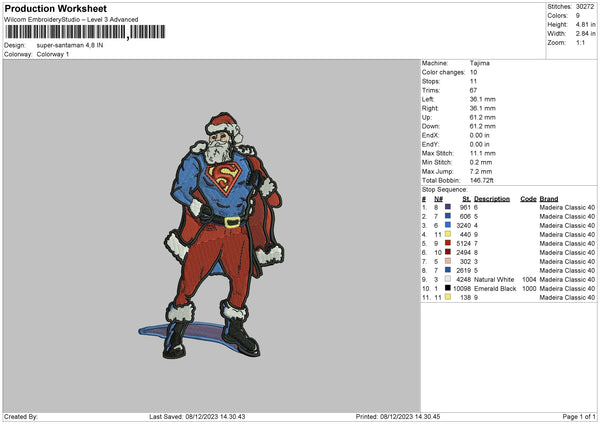Click the blue swatch in stop row 2
This screenshot has width=600, height=424.
[x=448, y=216]
